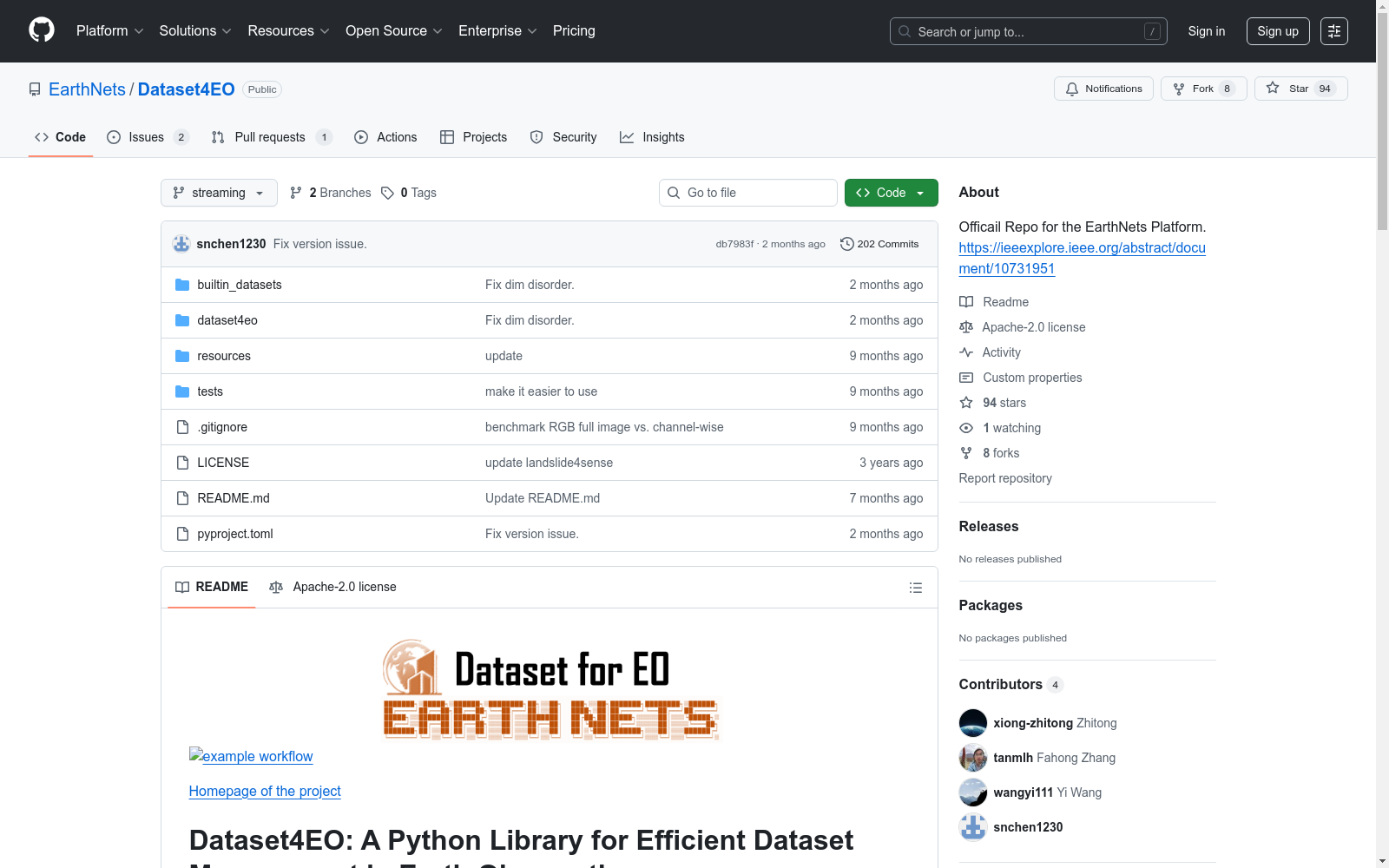Open the Solutions navigation dropdown
Viewport: 1389px width, 868px height.
[195, 31]
